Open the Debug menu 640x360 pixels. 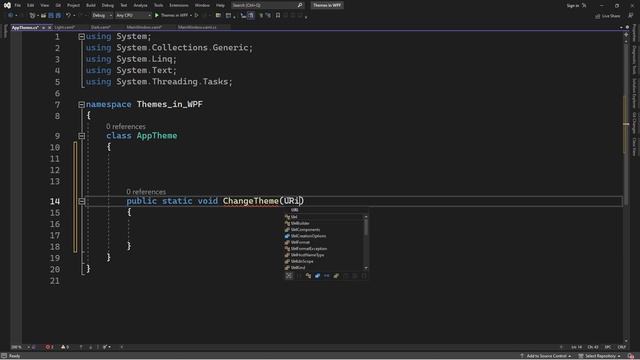[108, 5]
